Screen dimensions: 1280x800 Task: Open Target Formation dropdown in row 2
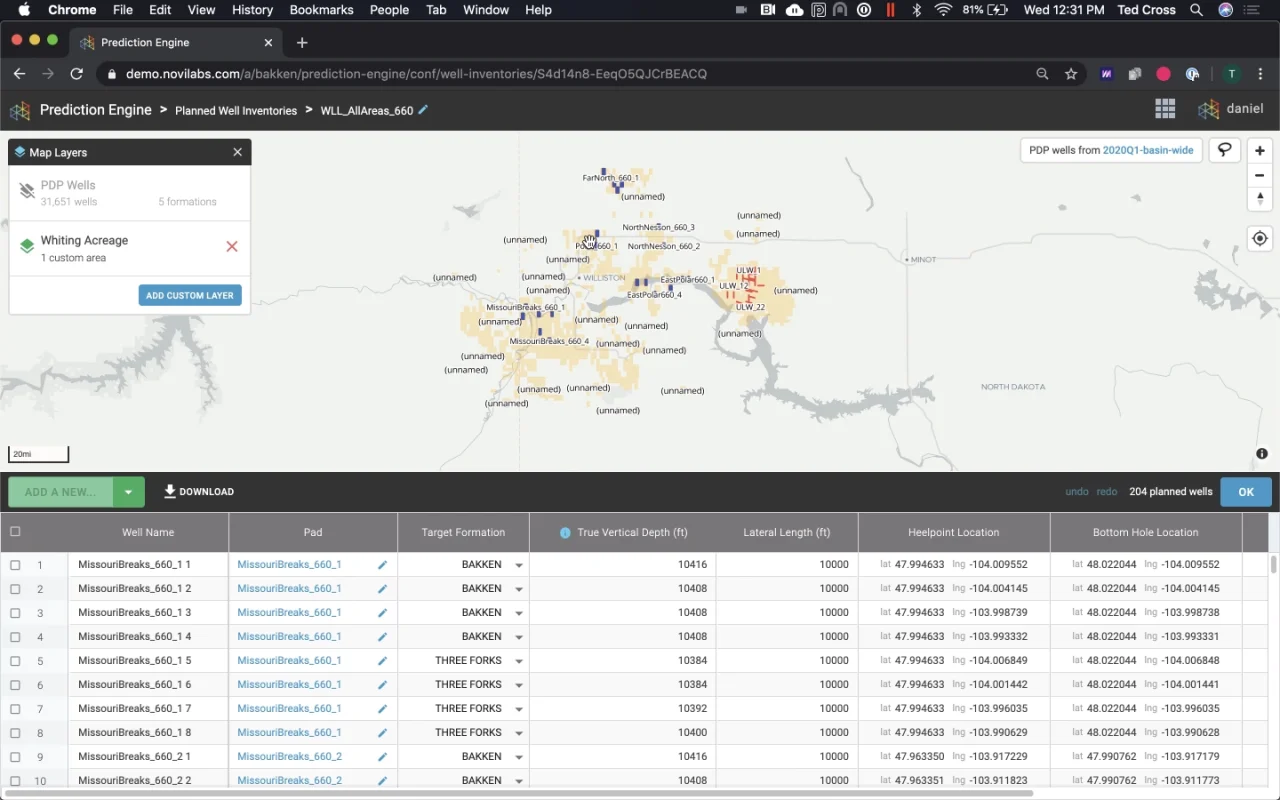tap(519, 589)
